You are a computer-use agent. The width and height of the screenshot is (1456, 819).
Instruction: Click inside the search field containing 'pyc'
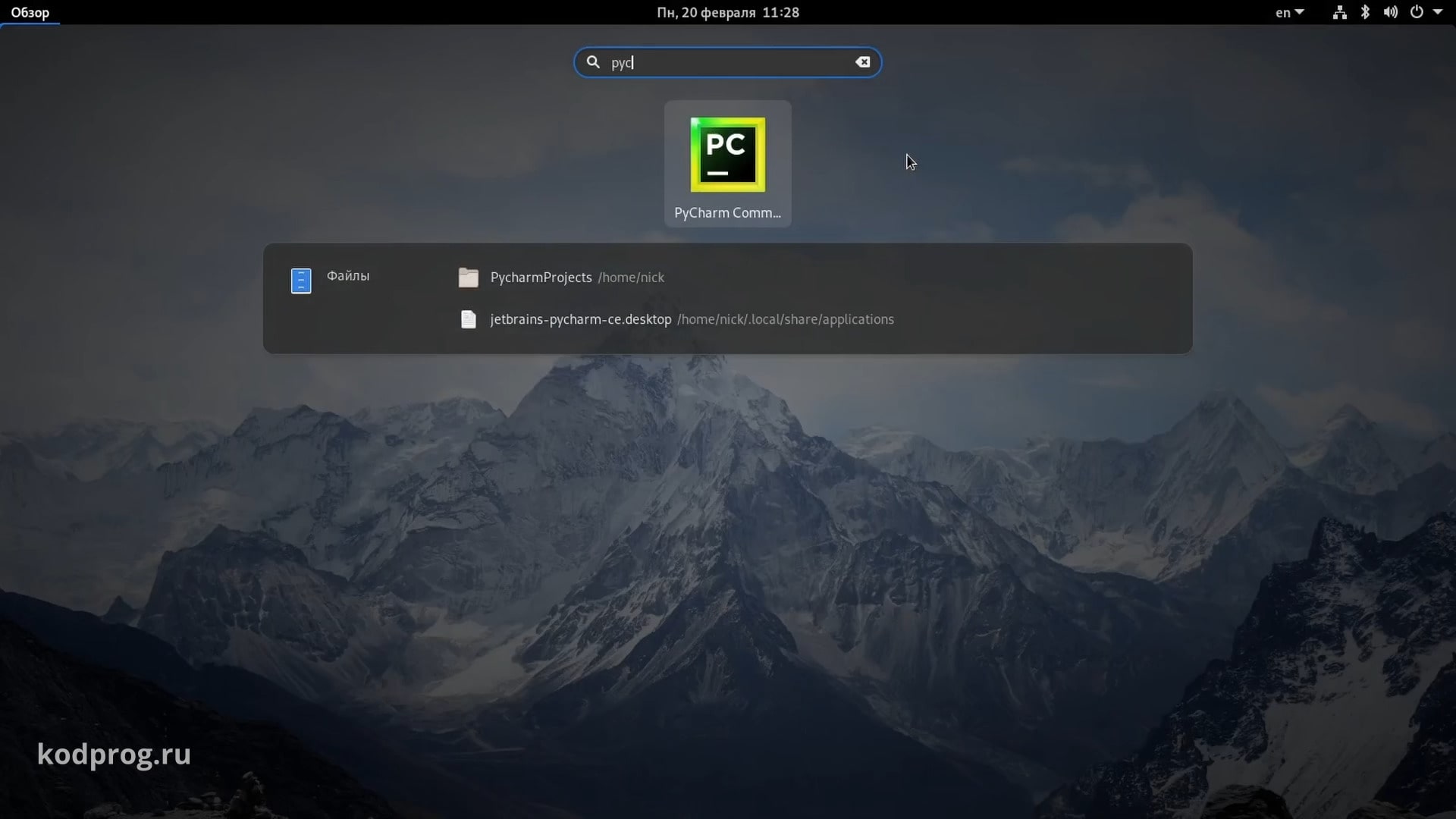coord(727,62)
